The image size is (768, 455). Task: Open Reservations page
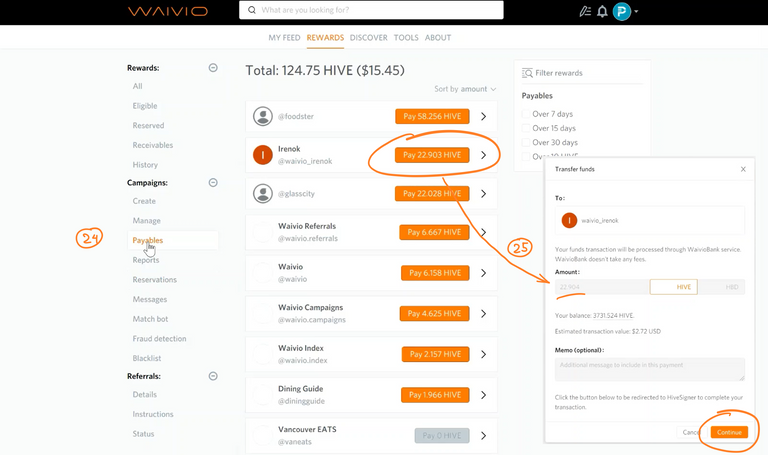click(x=155, y=279)
